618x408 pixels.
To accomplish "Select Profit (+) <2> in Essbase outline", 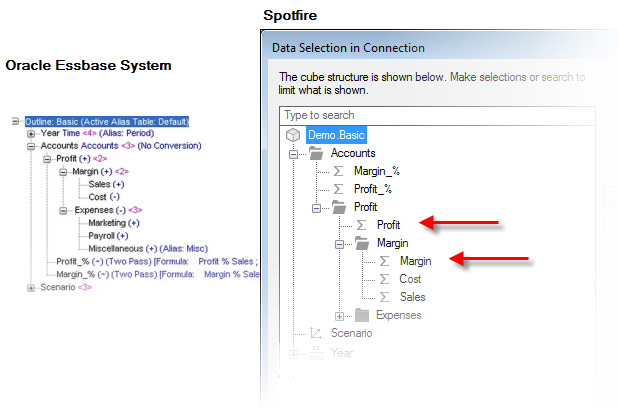I will pyautogui.click(x=82, y=159).
